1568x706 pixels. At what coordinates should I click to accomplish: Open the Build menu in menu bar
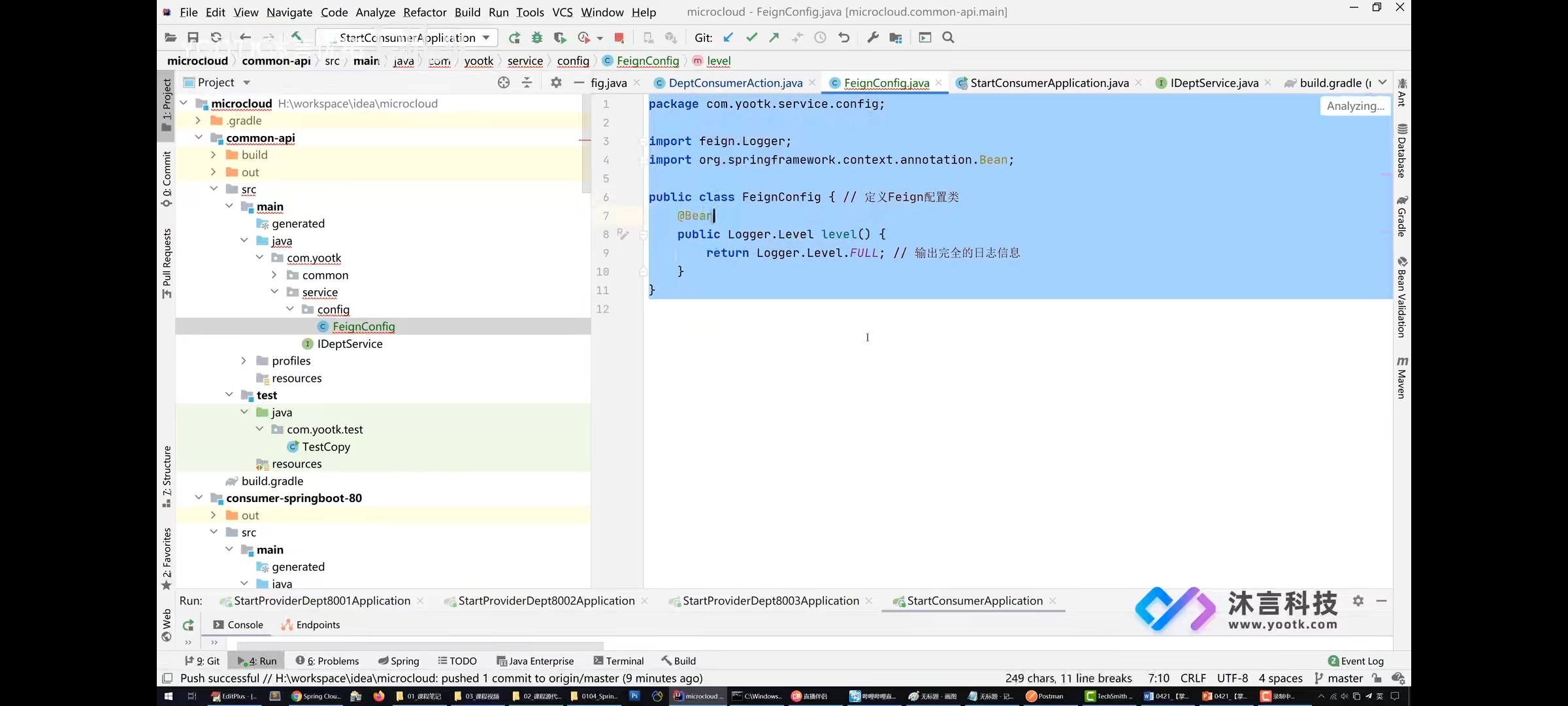466,12
